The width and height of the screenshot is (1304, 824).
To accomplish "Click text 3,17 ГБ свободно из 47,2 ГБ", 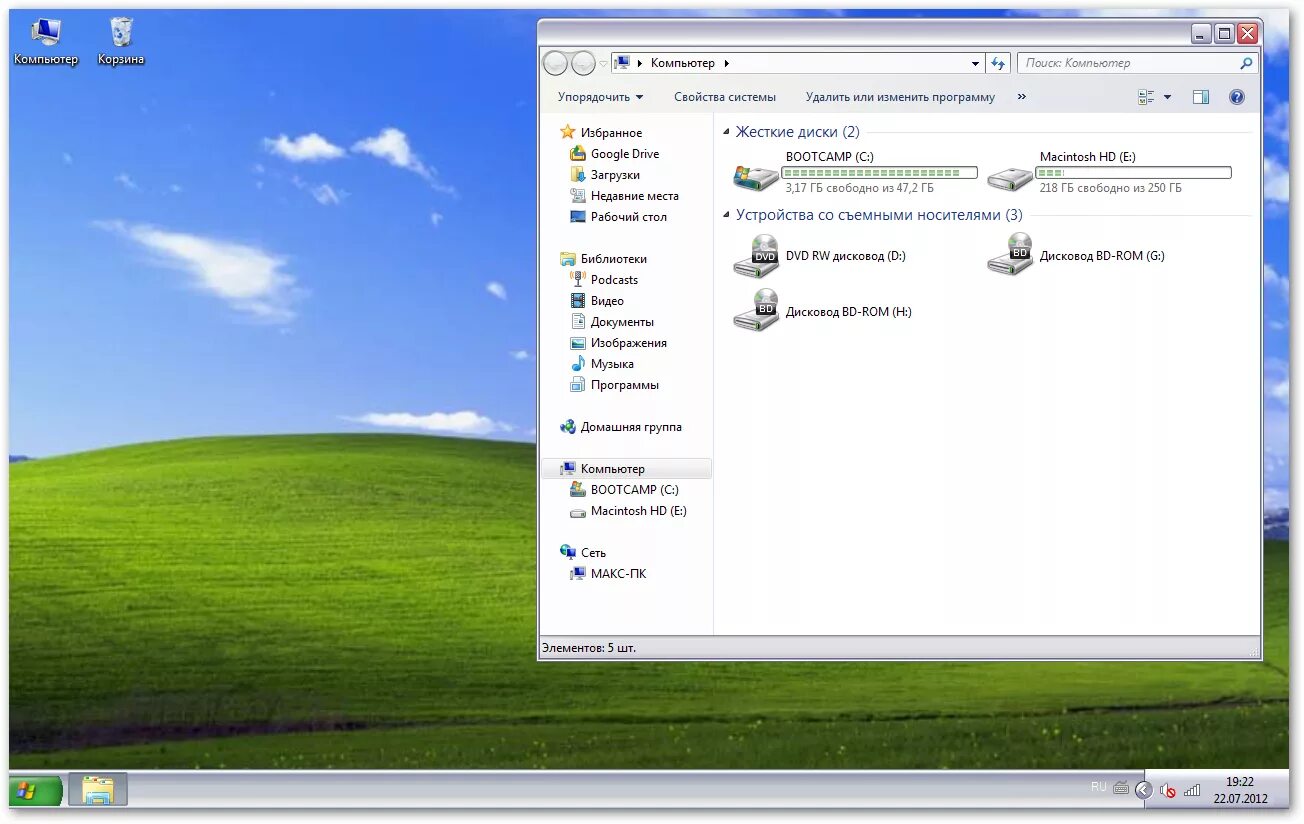I will pos(859,188).
